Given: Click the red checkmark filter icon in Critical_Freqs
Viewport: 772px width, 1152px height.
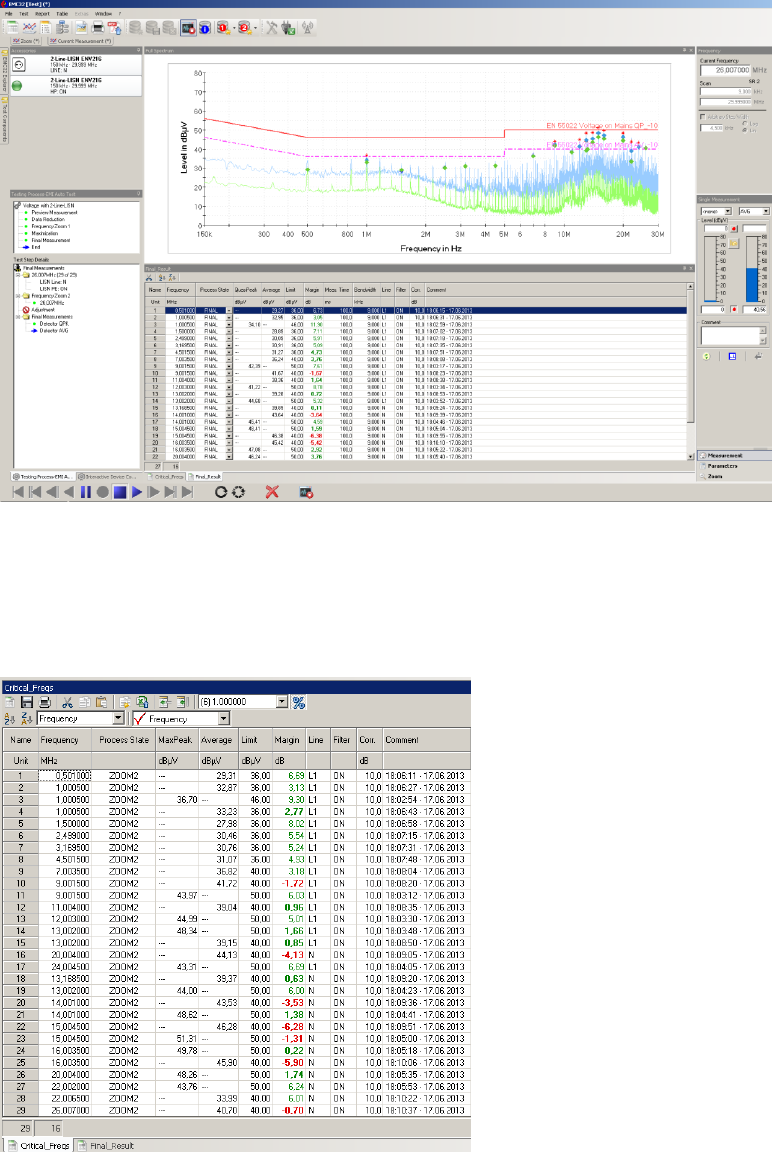Looking at the screenshot, I should point(140,719).
